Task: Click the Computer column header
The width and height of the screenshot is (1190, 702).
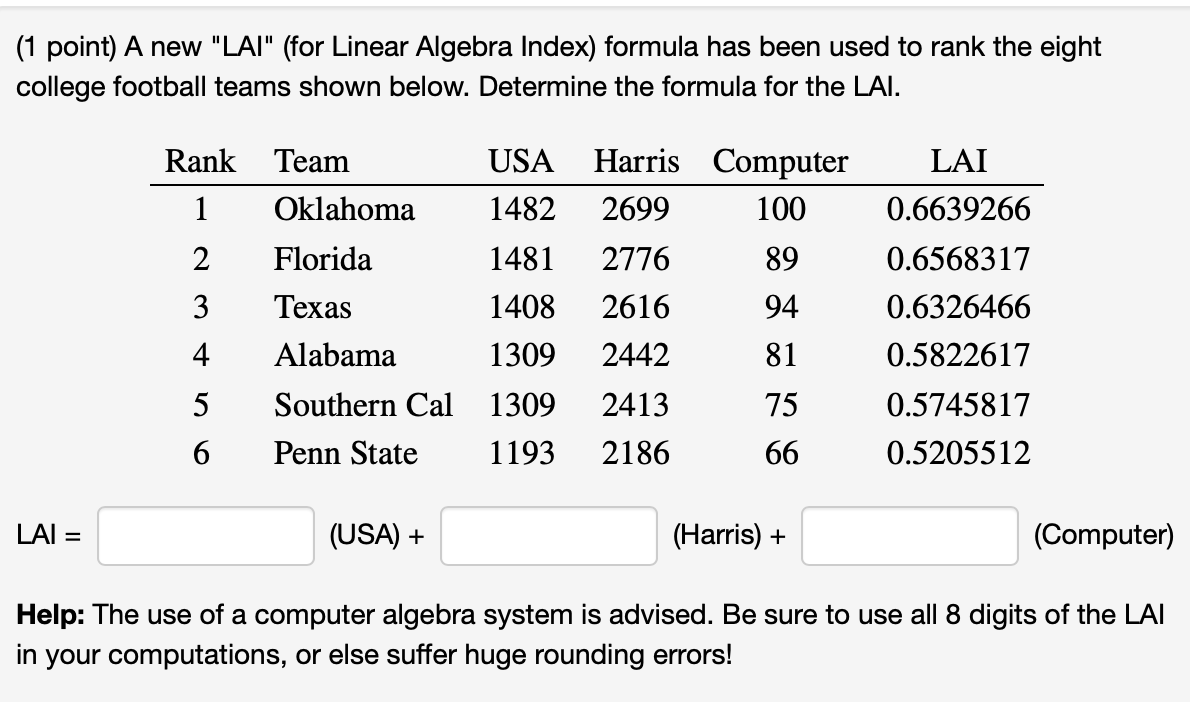Action: pos(780,161)
